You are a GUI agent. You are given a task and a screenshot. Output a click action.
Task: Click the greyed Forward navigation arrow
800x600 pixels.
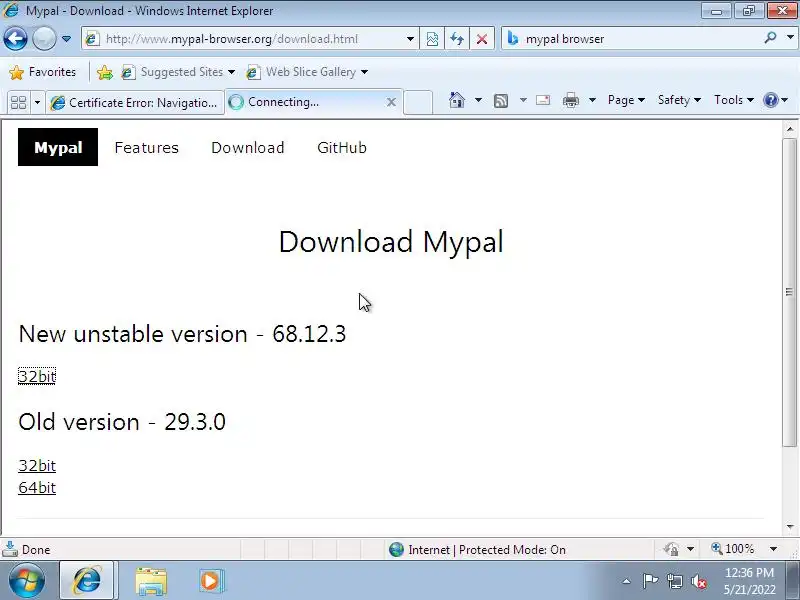tap(44, 39)
